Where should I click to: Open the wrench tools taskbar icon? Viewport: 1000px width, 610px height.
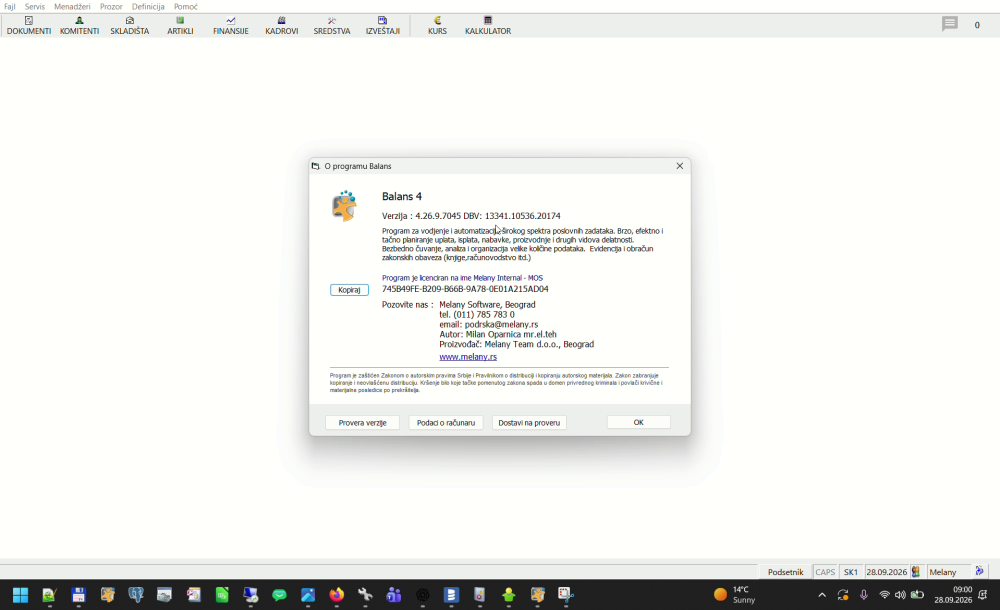[365, 595]
